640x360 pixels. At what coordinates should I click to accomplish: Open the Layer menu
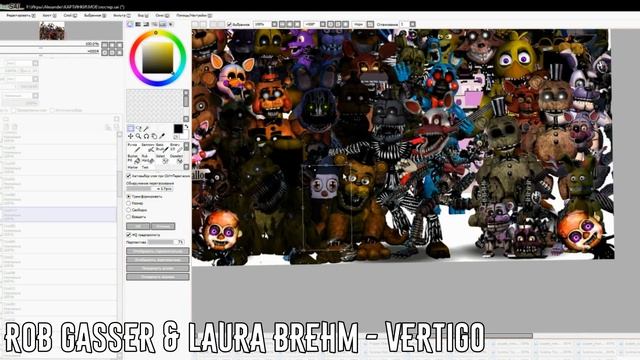click(x=70, y=16)
